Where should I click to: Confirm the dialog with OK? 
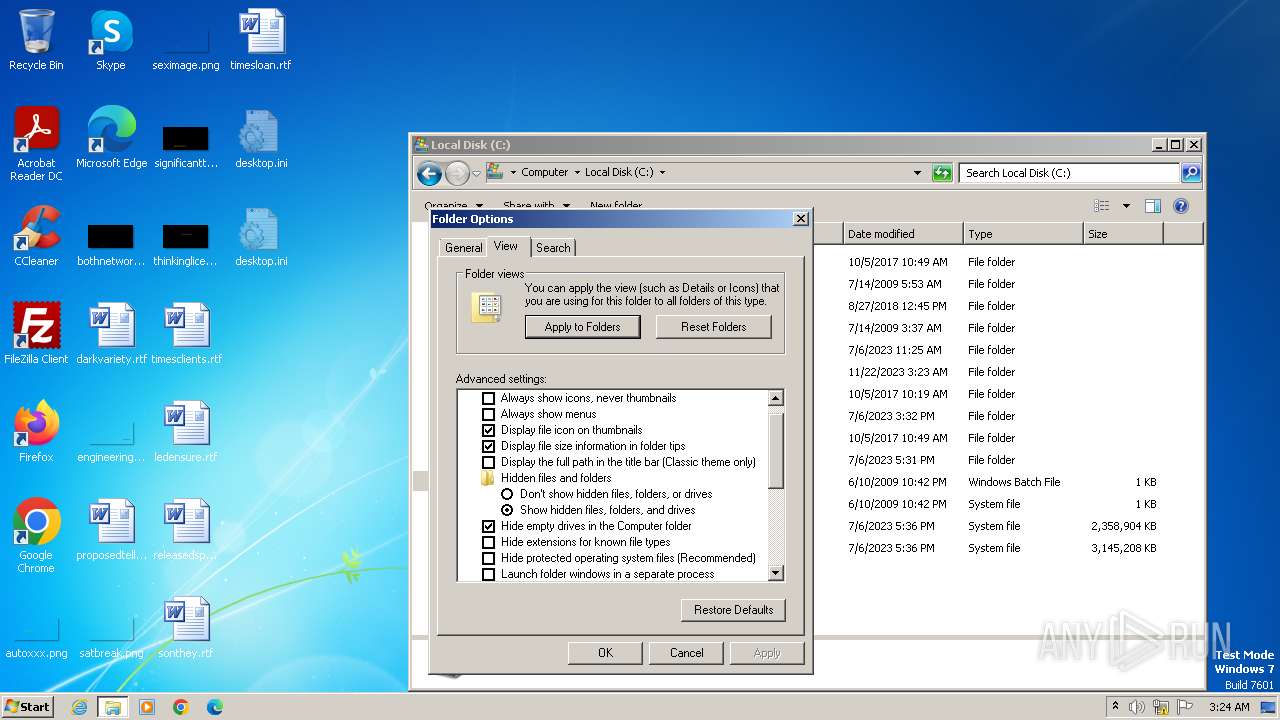click(605, 653)
